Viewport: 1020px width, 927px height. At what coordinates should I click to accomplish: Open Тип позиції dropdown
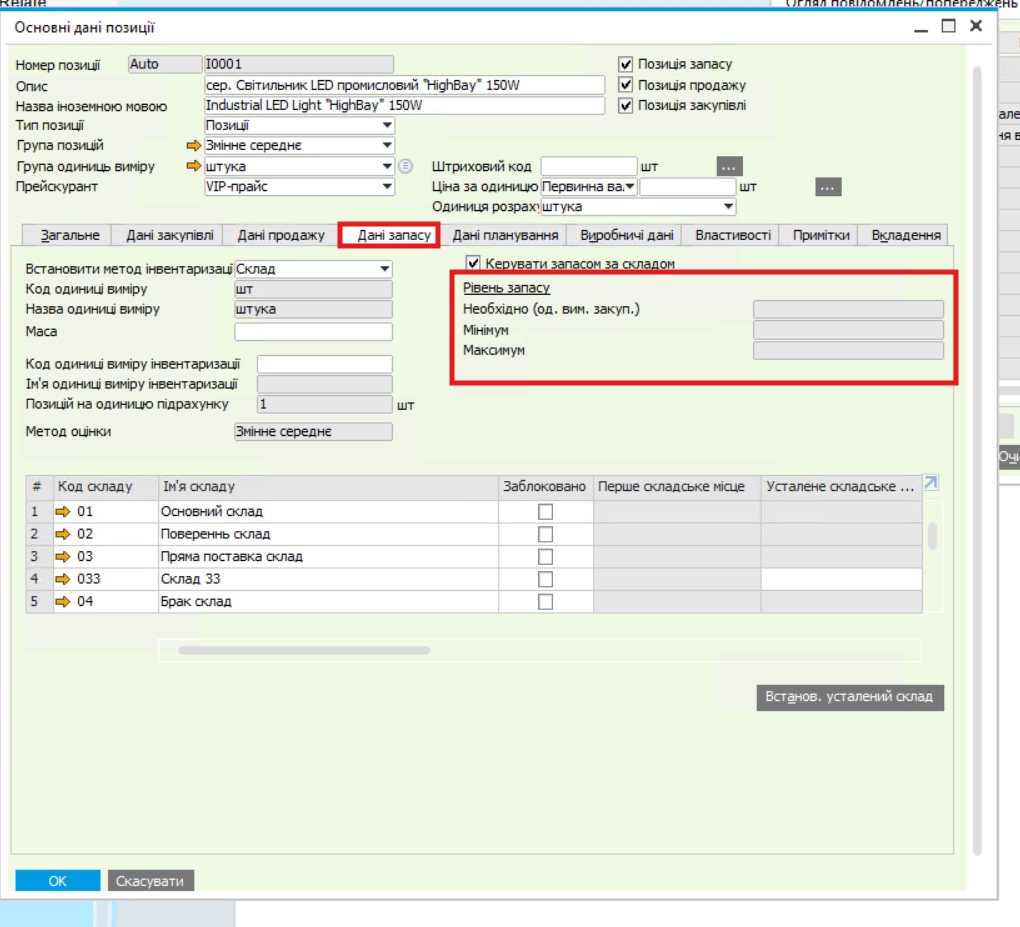tap(387, 126)
